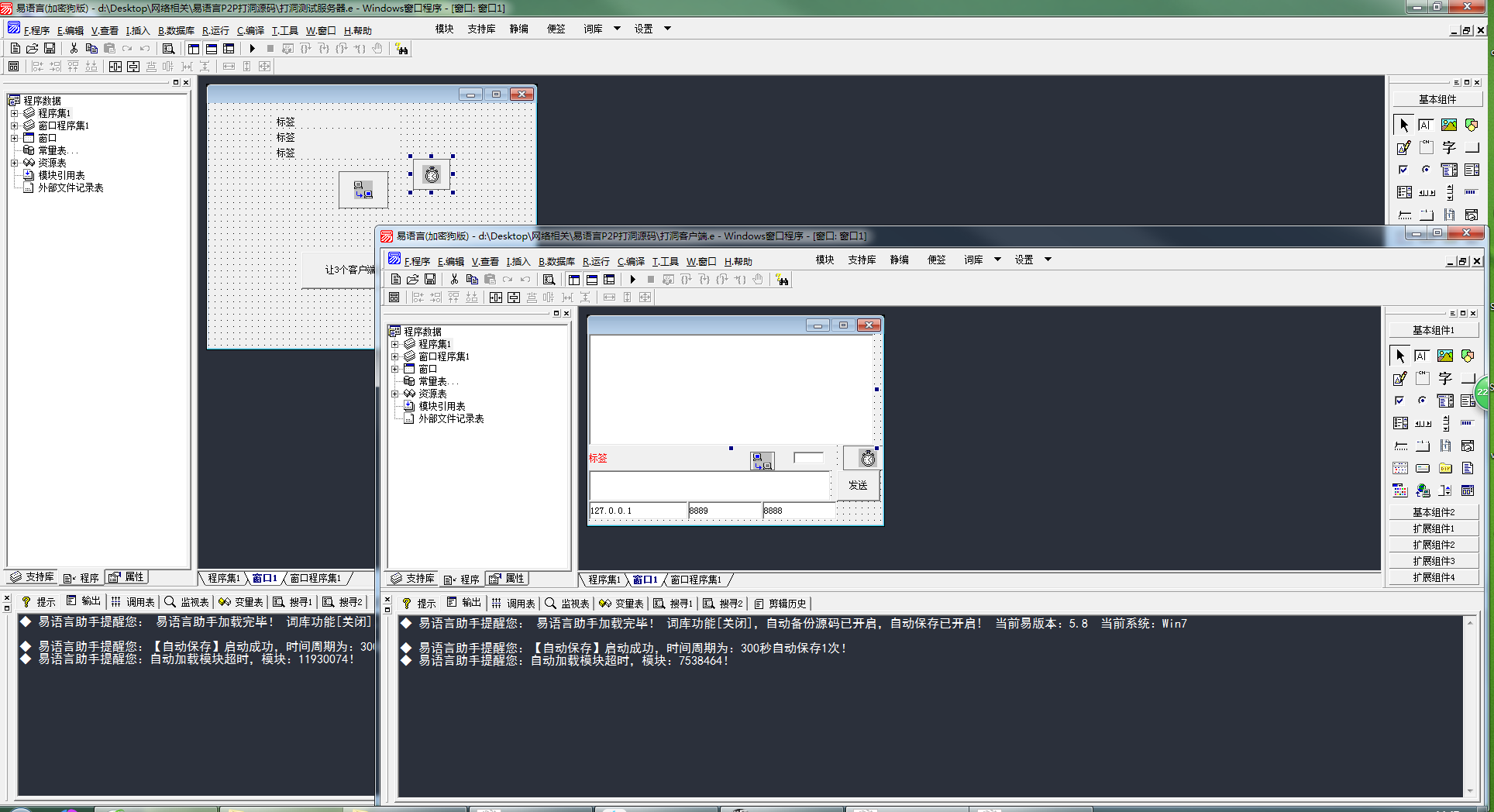Click the Open file icon in client window toolbar

click(x=413, y=280)
